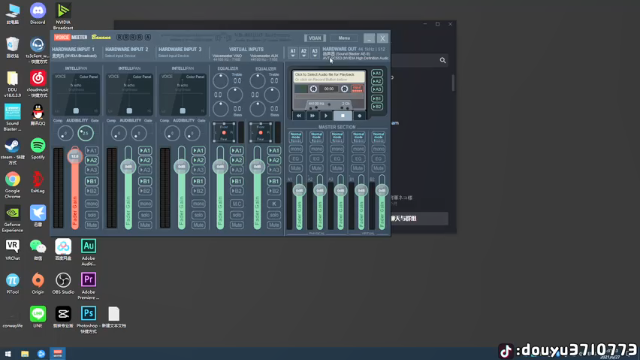Click the VAIO strip surround panner pad

pos(224,132)
